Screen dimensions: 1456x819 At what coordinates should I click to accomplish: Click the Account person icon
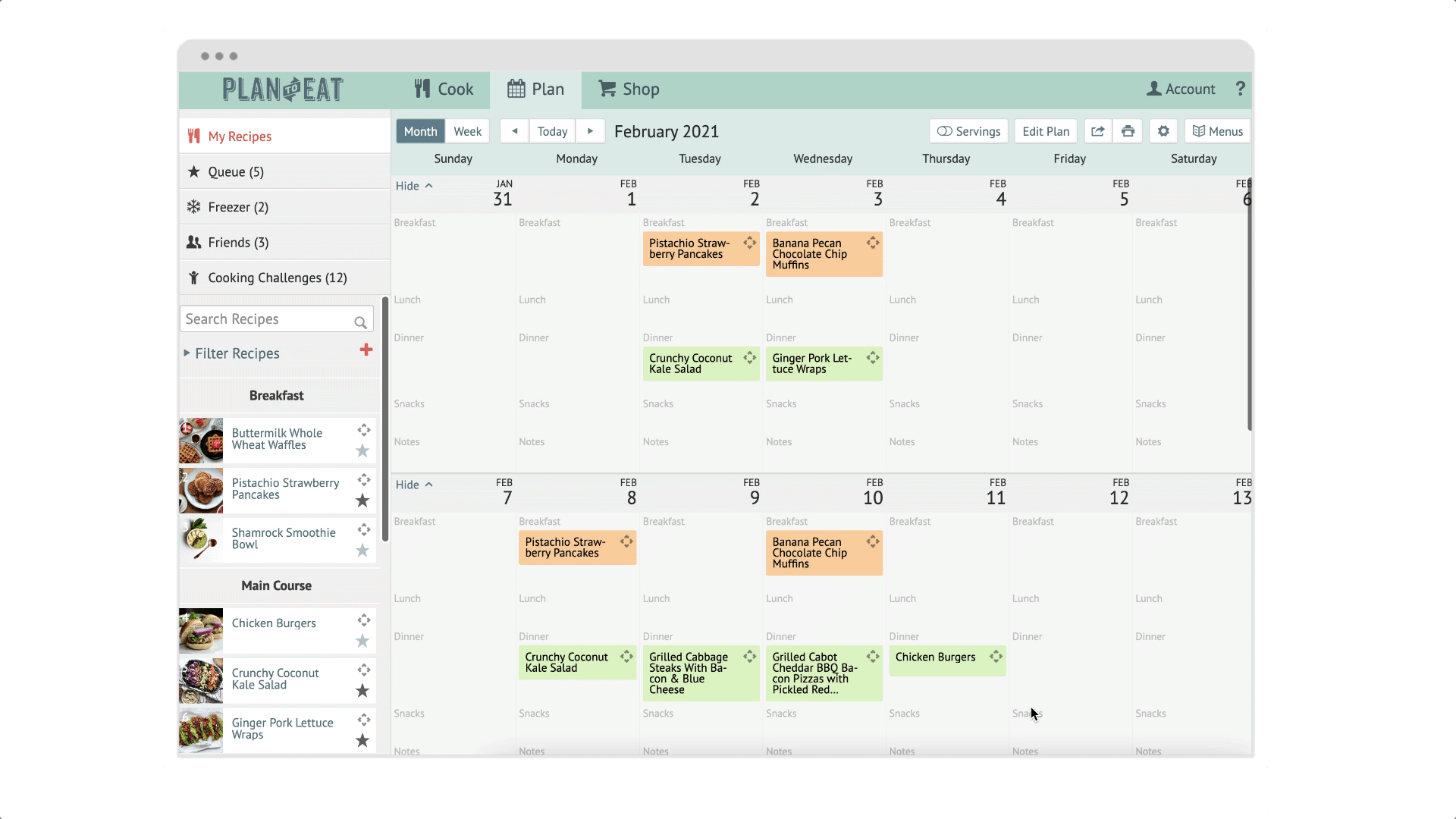click(1154, 88)
